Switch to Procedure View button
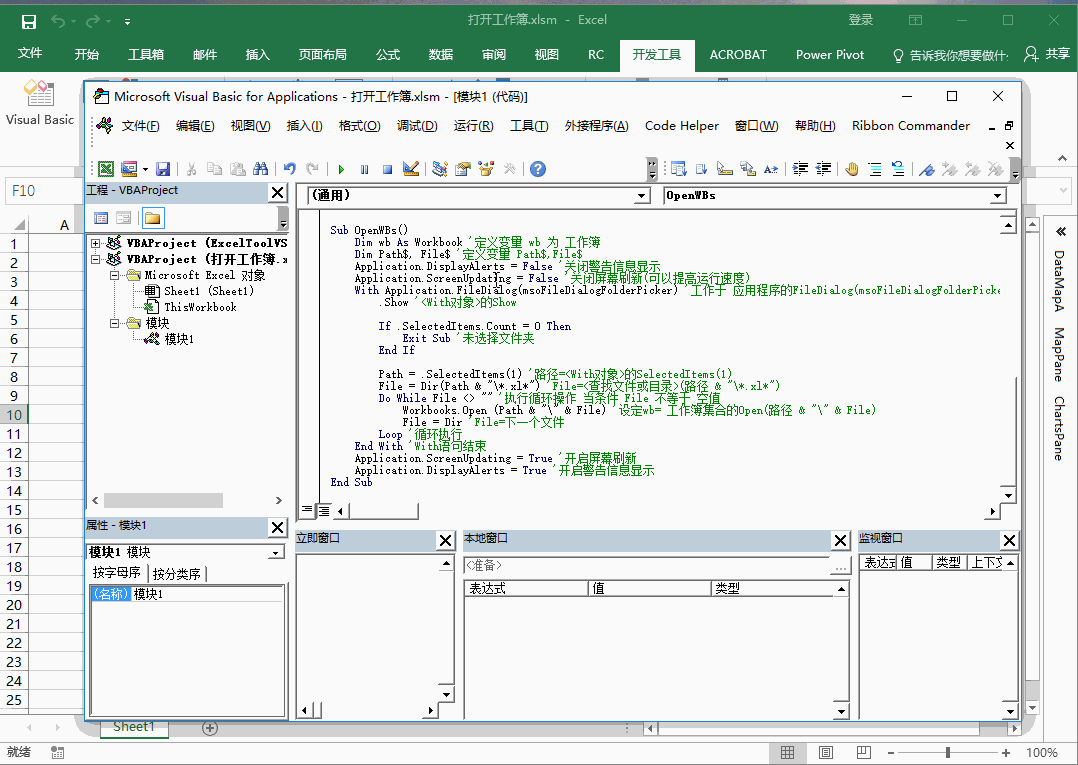 [x=307, y=511]
